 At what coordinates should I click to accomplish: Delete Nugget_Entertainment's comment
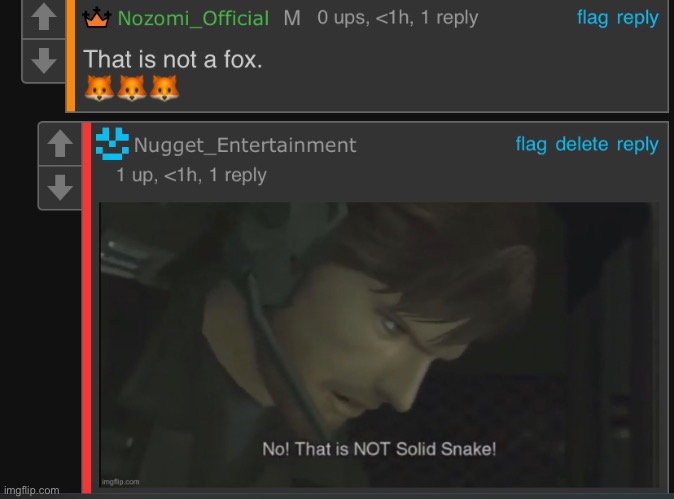pyautogui.click(x=582, y=144)
